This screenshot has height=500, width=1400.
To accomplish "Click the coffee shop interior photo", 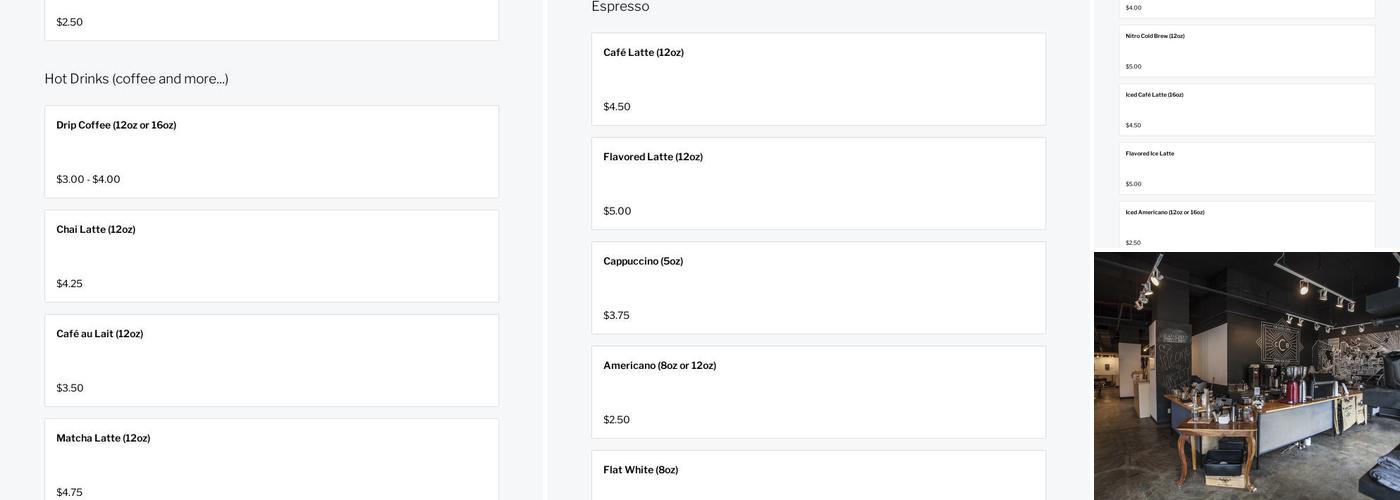I will pos(1246,376).
